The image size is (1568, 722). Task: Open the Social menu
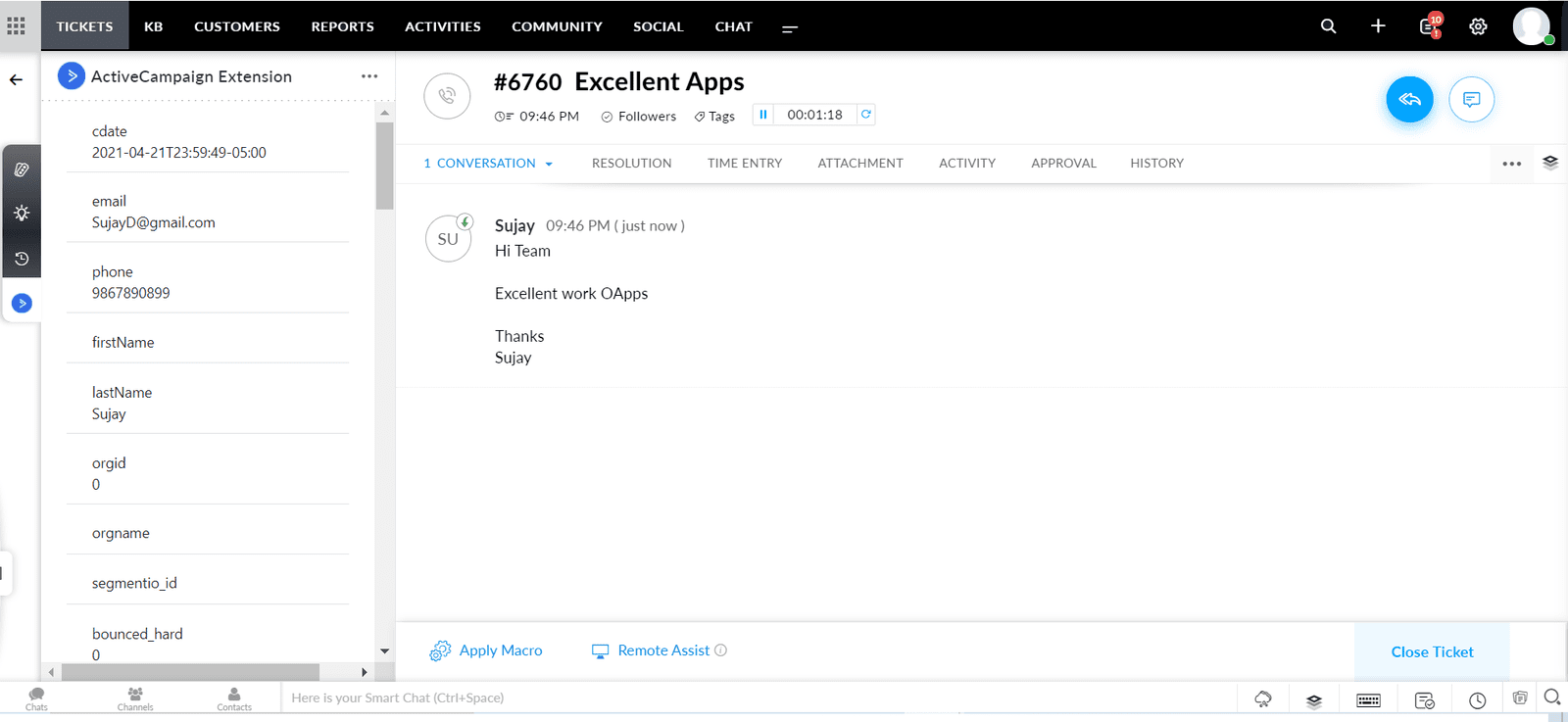(x=659, y=26)
